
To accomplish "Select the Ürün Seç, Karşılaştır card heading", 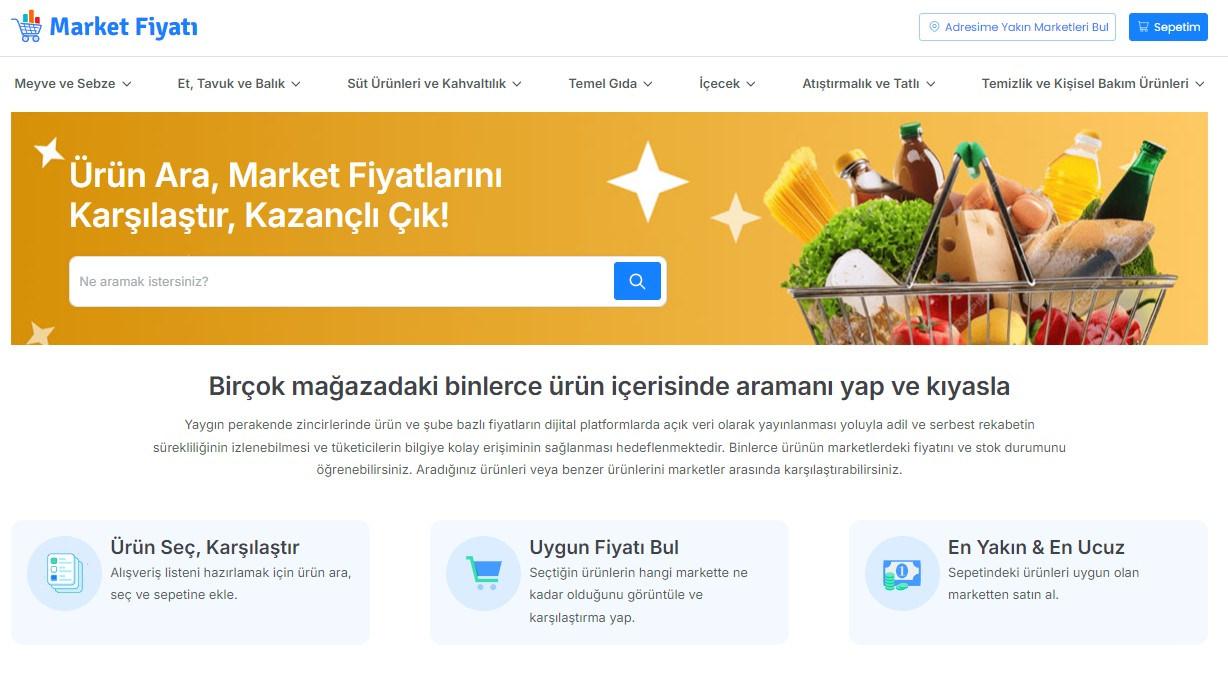I will coord(205,547).
